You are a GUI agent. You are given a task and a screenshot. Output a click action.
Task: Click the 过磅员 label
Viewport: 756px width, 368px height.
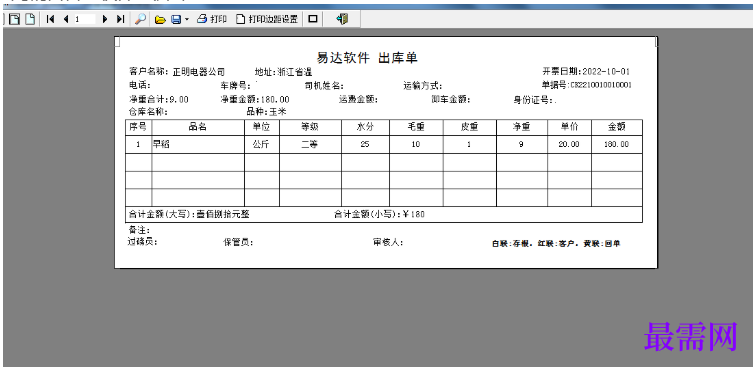tap(142, 242)
